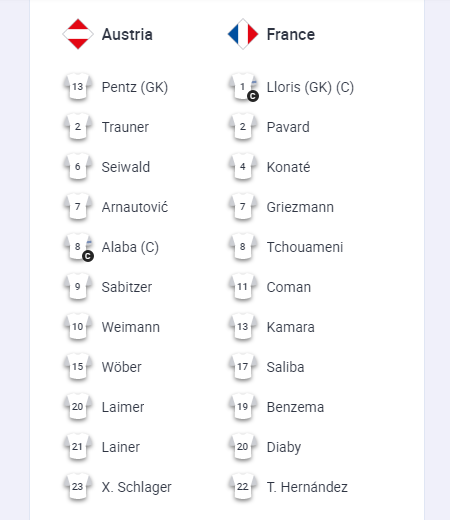The image size is (450, 520).
Task: Click Alaba's number 8 captain jersey icon
Action: (x=79, y=247)
